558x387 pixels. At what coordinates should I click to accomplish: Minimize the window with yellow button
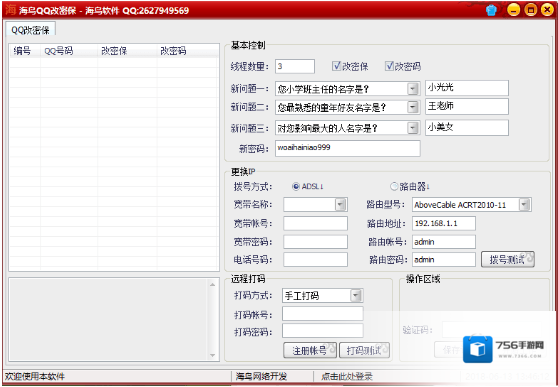click(x=513, y=10)
